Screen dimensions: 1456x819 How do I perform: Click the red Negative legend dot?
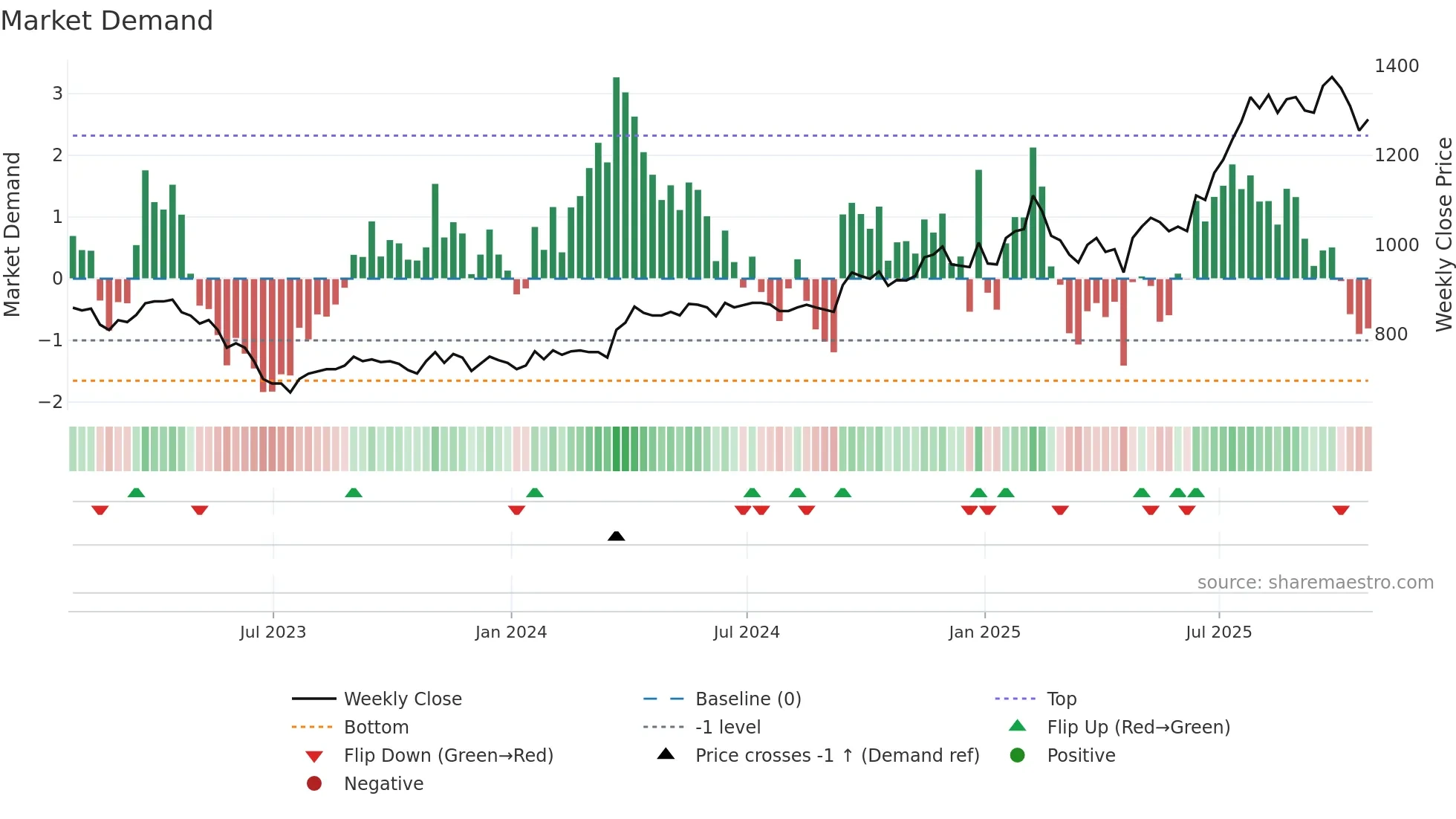[x=314, y=783]
